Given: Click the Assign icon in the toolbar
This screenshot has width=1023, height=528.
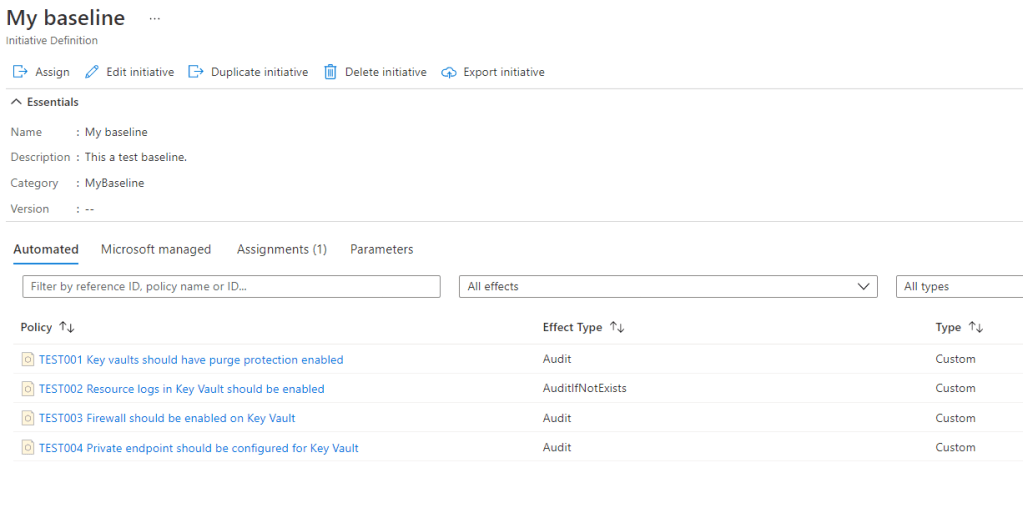Looking at the screenshot, I should click(x=19, y=72).
